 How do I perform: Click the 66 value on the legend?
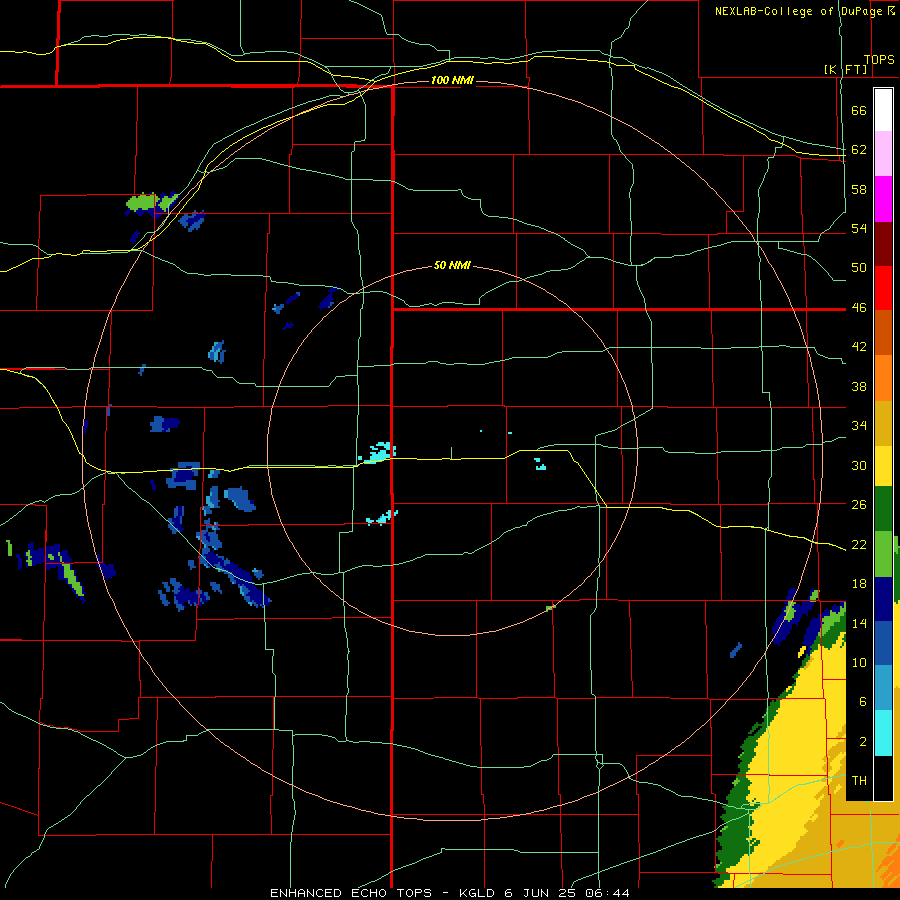coord(859,110)
